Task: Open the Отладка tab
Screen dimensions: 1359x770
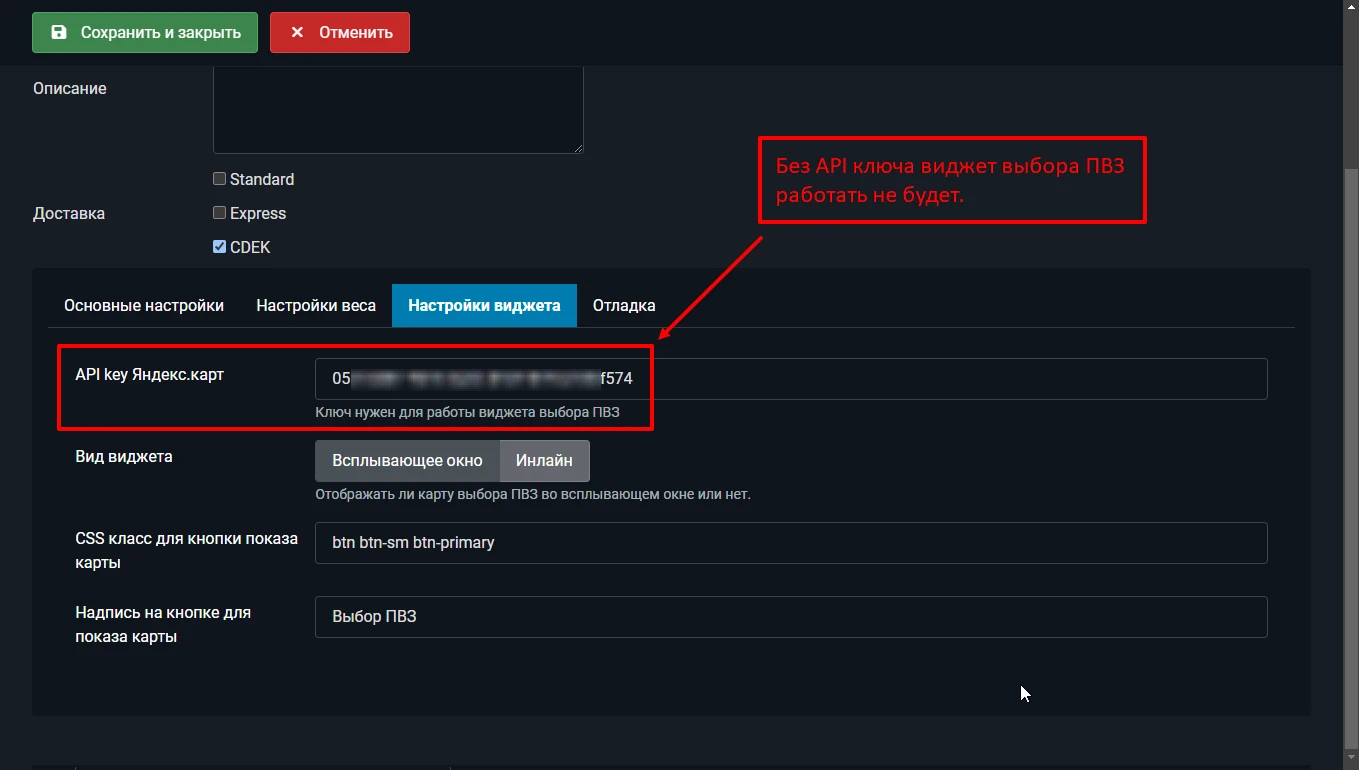Action: 624,305
